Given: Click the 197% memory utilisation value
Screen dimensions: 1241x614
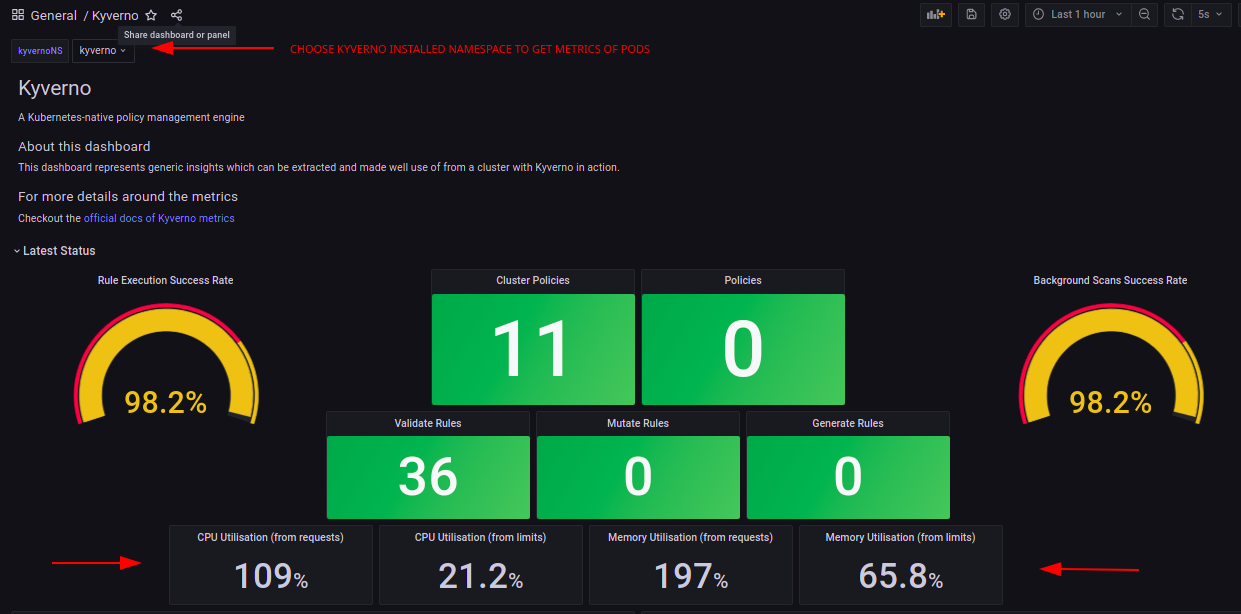Looking at the screenshot, I should (691, 577).
